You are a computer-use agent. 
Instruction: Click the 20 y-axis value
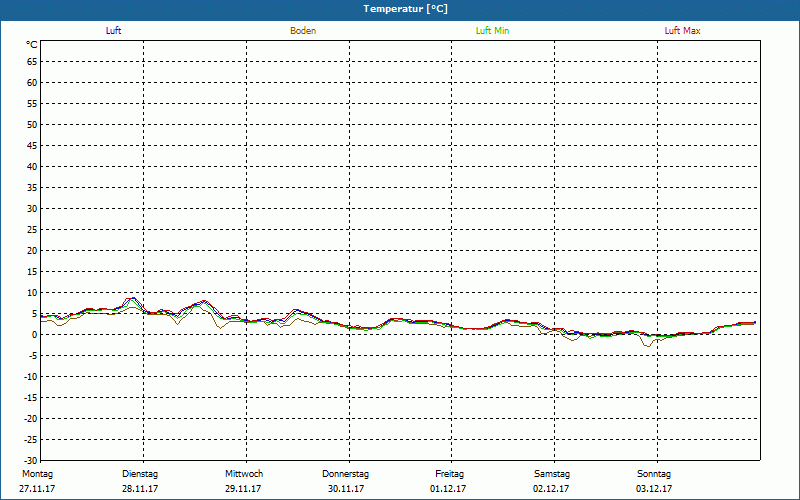pos(32,251)
